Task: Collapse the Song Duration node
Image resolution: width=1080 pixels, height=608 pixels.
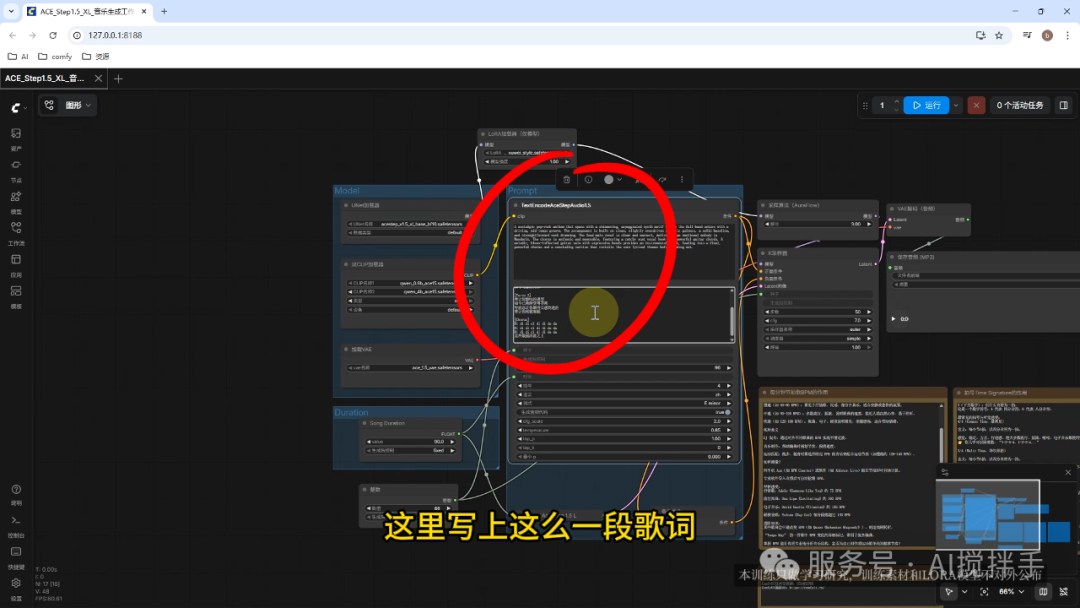Action: coord(364,423)
